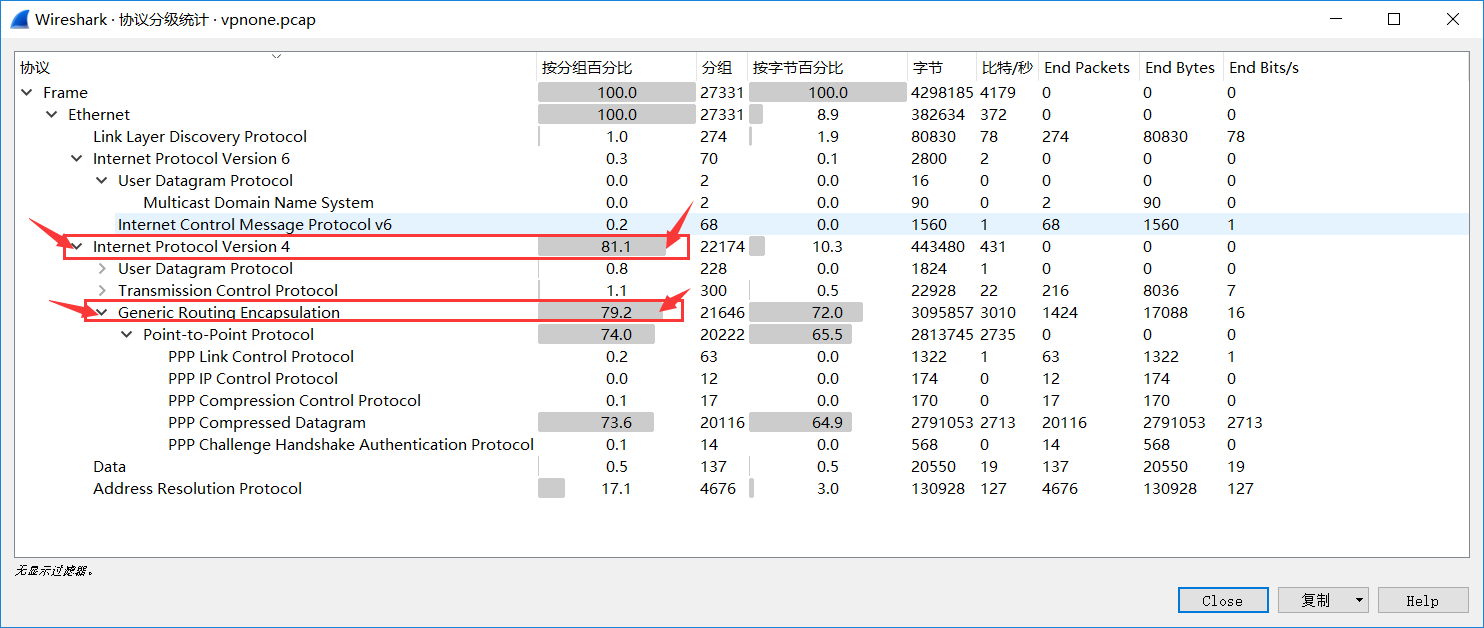The height and width of the screenshot is (628, 1484).
Task: Click the Close button
Action: [x=1222, y=600]
